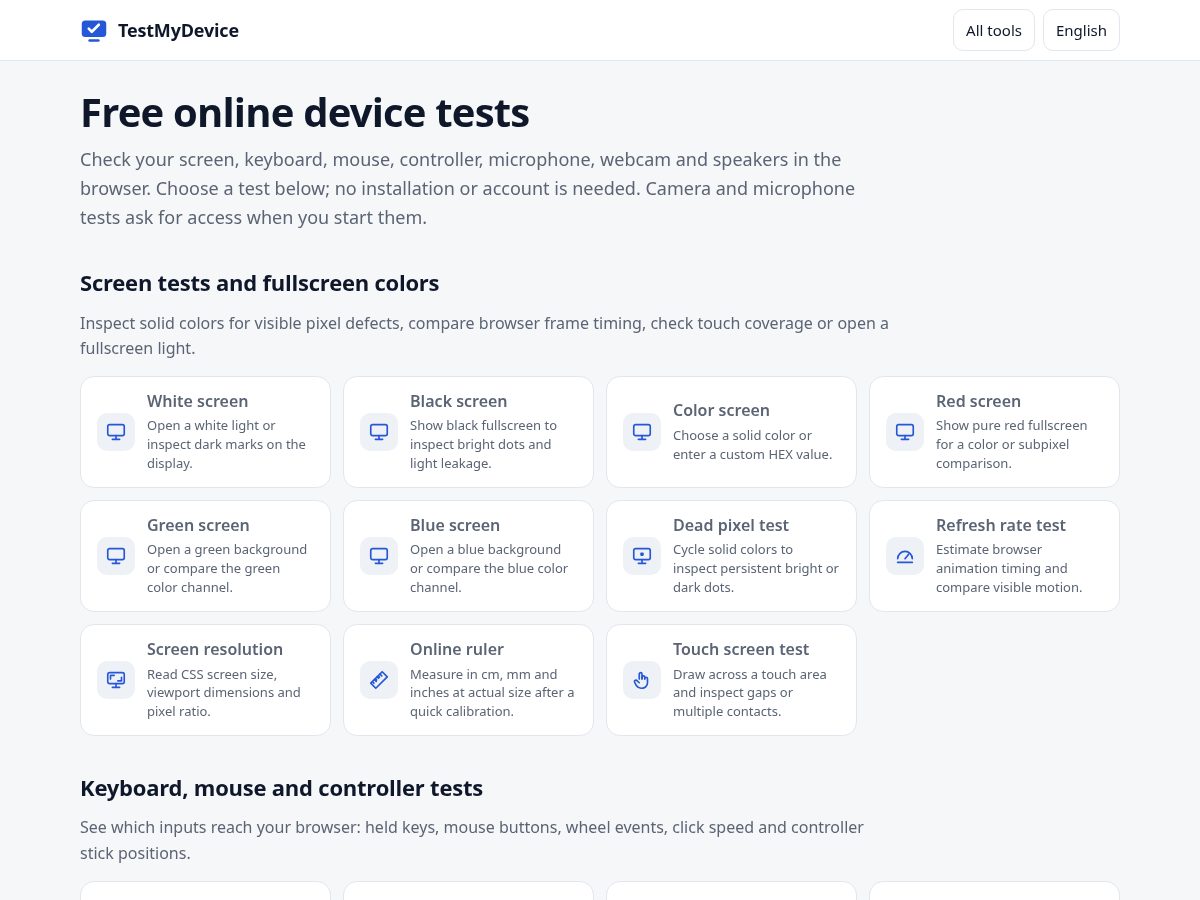Open the Refresh rate test title
The height and width of the screenshot is (900, 1200).
point(1001,525)
